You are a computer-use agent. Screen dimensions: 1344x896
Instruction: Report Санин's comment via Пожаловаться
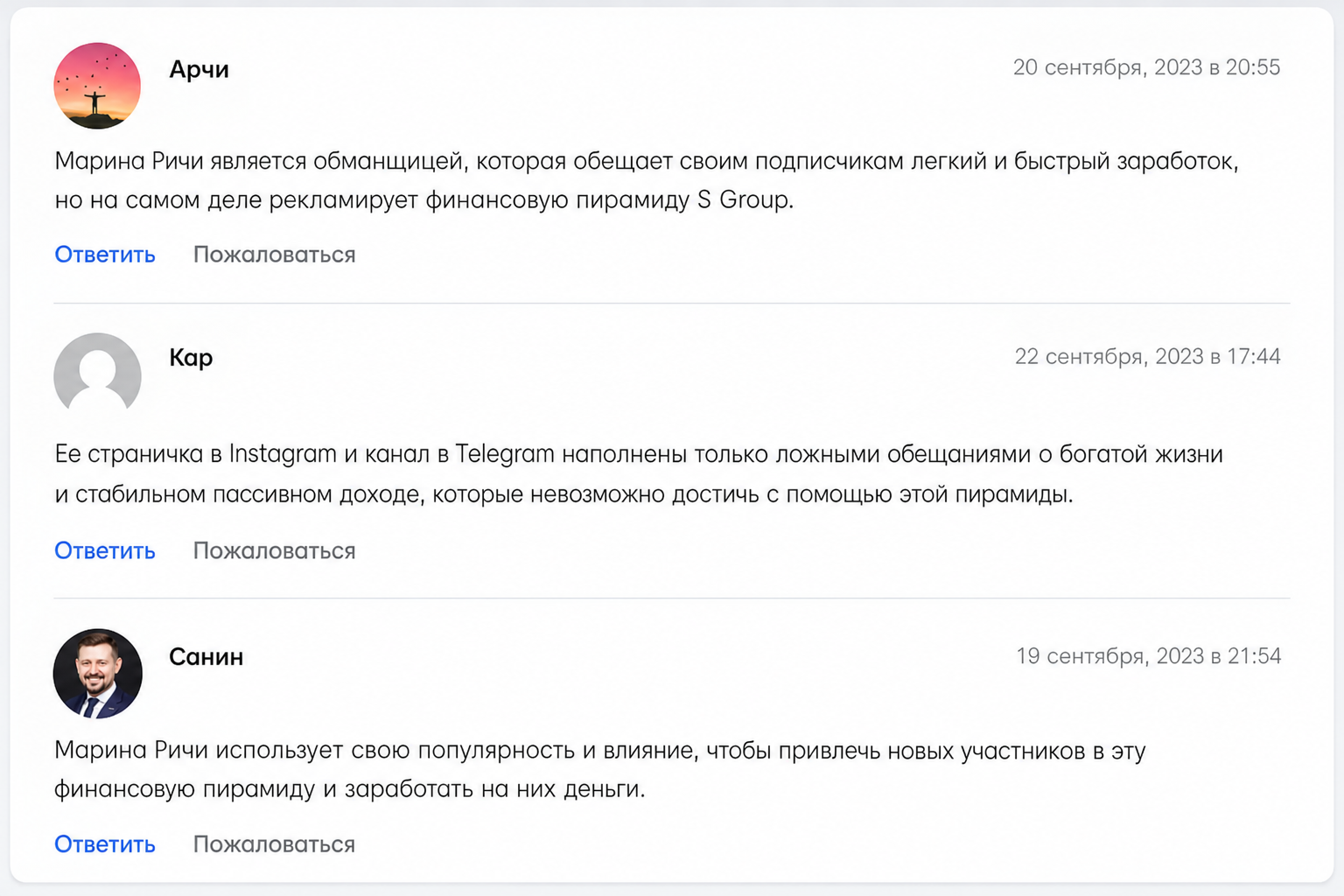coord(274,844)
